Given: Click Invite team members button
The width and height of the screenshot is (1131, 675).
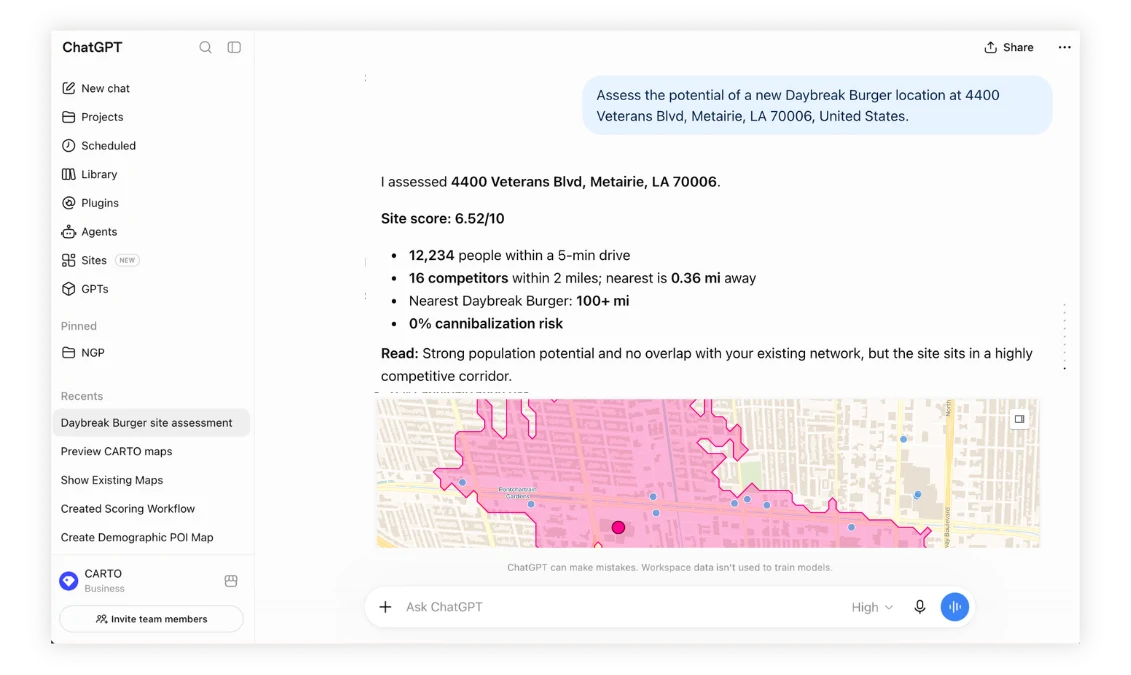Looking at the screenshot, I should tap(151, 619).
